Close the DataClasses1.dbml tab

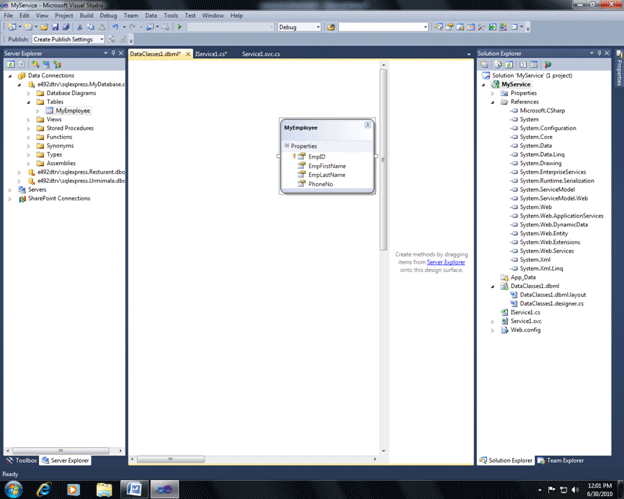(x=188, y=54)
